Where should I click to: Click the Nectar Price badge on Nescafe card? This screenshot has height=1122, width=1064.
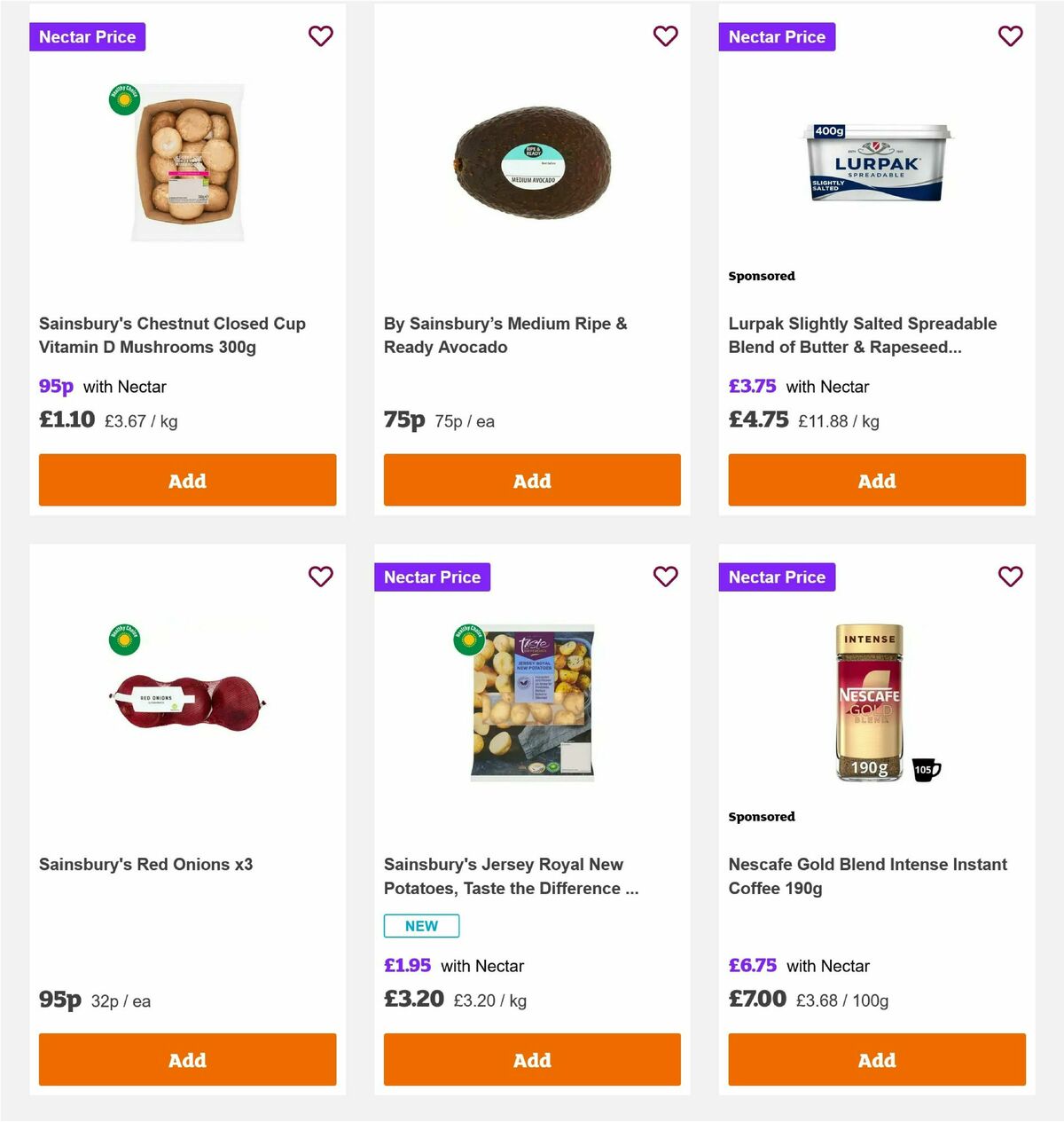click(x=777, y=577)
